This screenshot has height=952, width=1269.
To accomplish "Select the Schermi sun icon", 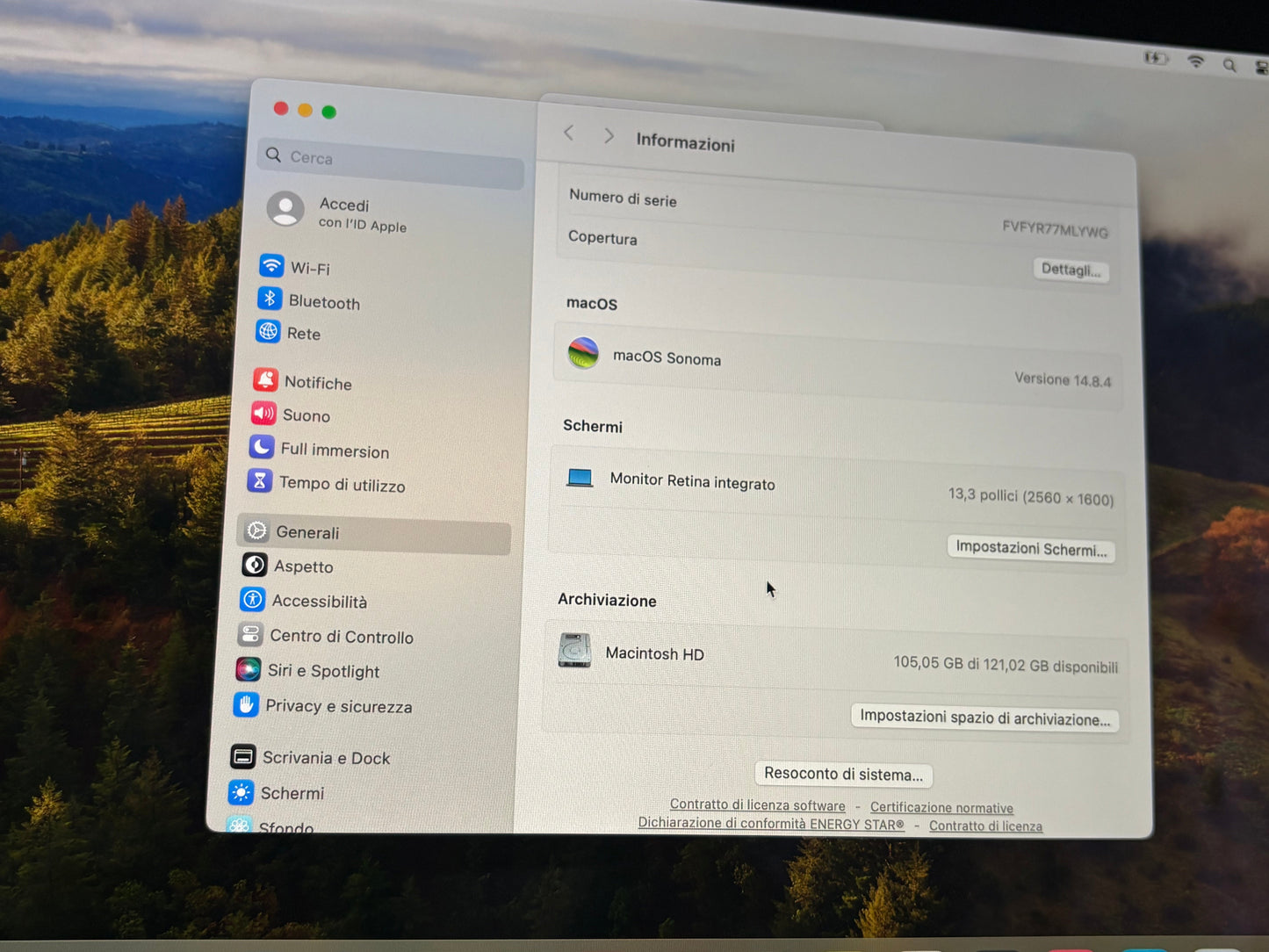I will (242, 792).
